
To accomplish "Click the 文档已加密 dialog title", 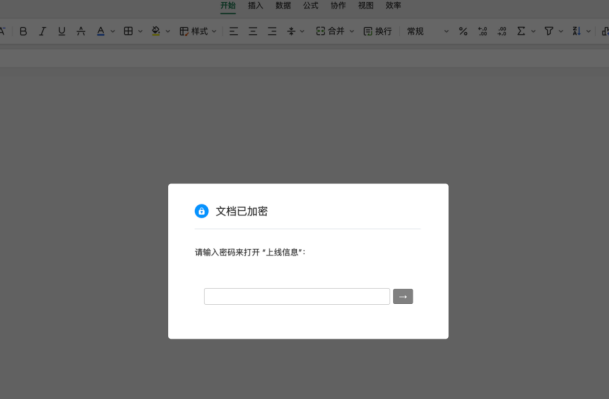I will pyautogui.click(x=242, y=211).
